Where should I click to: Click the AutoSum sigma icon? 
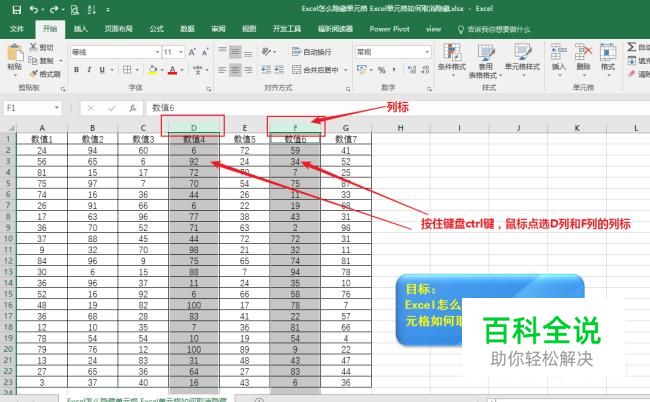click(x=631, y=47)
